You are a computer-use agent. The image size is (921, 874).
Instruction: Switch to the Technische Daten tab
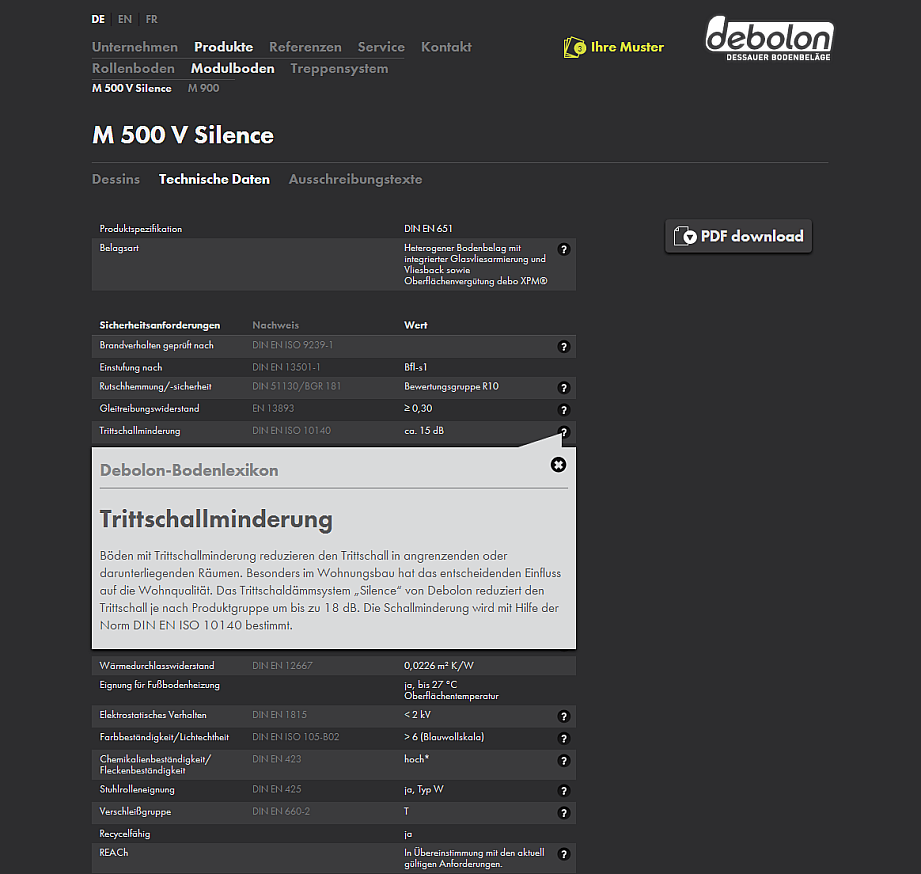coord(214,179)
